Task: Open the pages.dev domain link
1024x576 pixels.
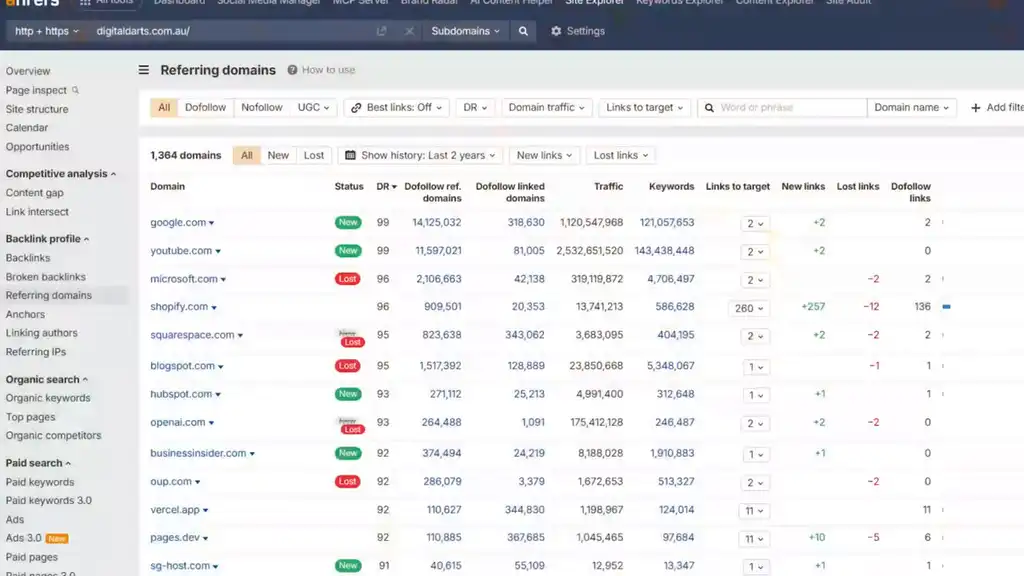Action: pyautogui.click(x=175, y=537)
